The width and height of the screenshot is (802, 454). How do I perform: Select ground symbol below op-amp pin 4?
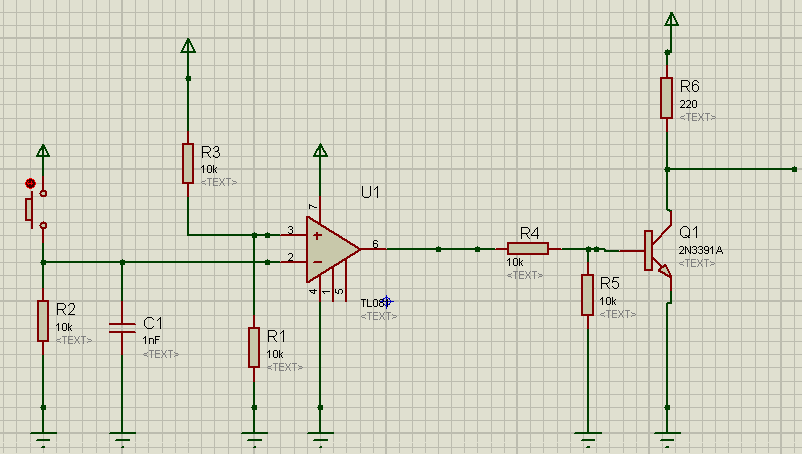point(320,438)
